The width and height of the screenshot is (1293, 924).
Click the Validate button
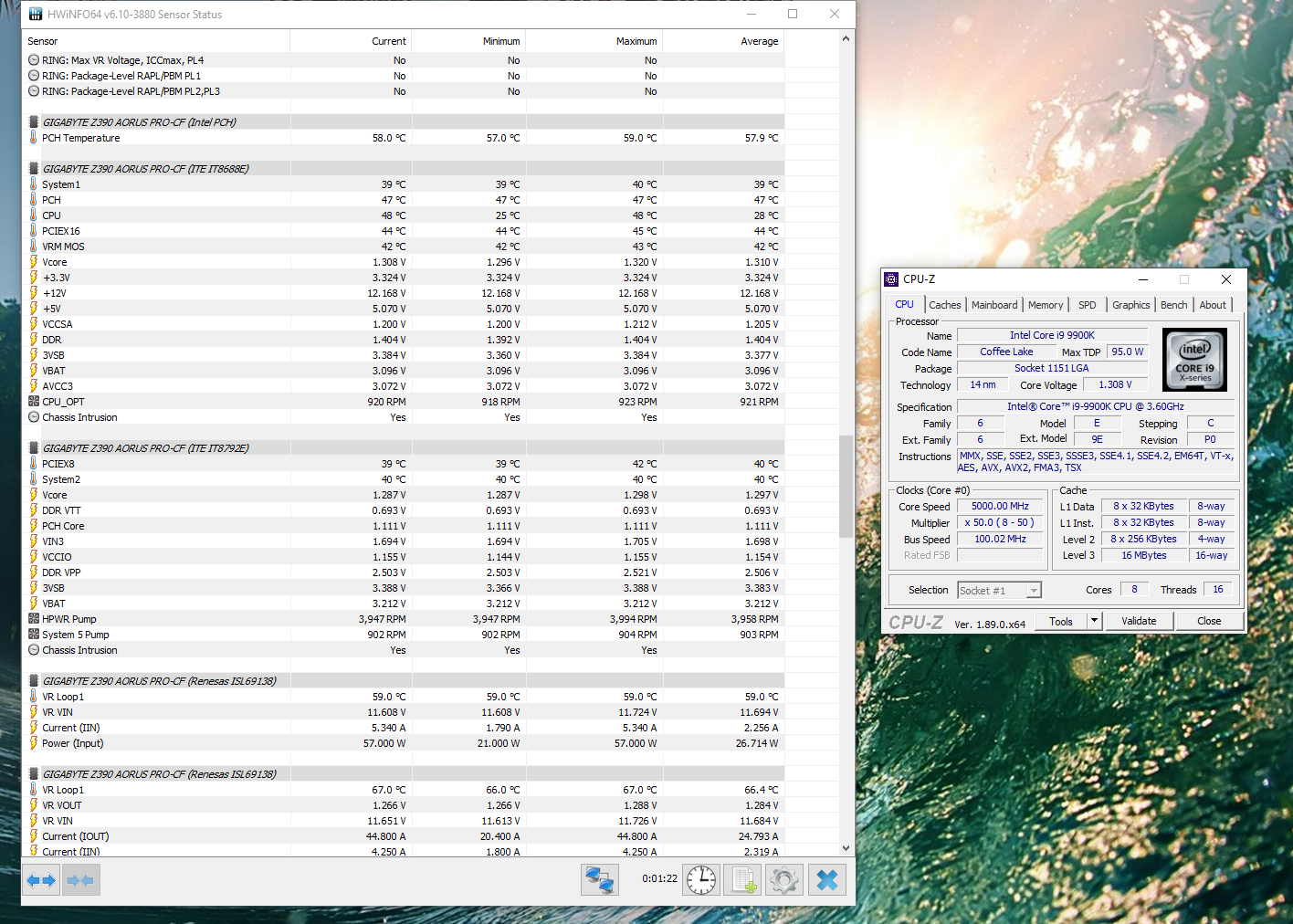click(1138, 621)
